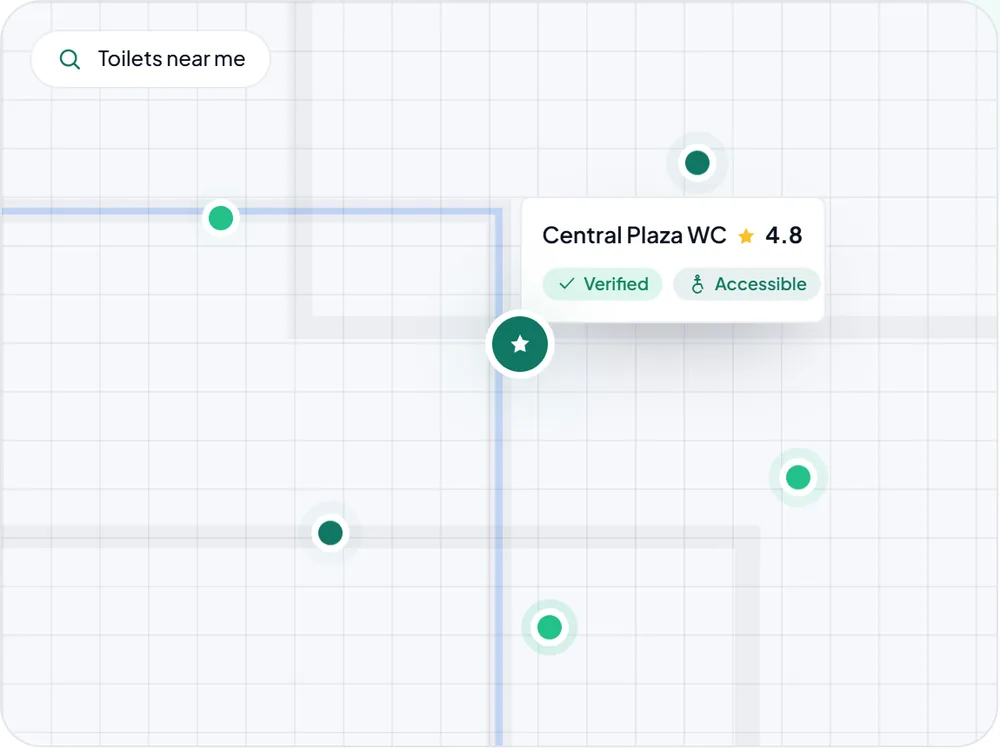Click the checkmark icon in Verified badge
Screen dimensions: 1000x749
coord(566,283)
